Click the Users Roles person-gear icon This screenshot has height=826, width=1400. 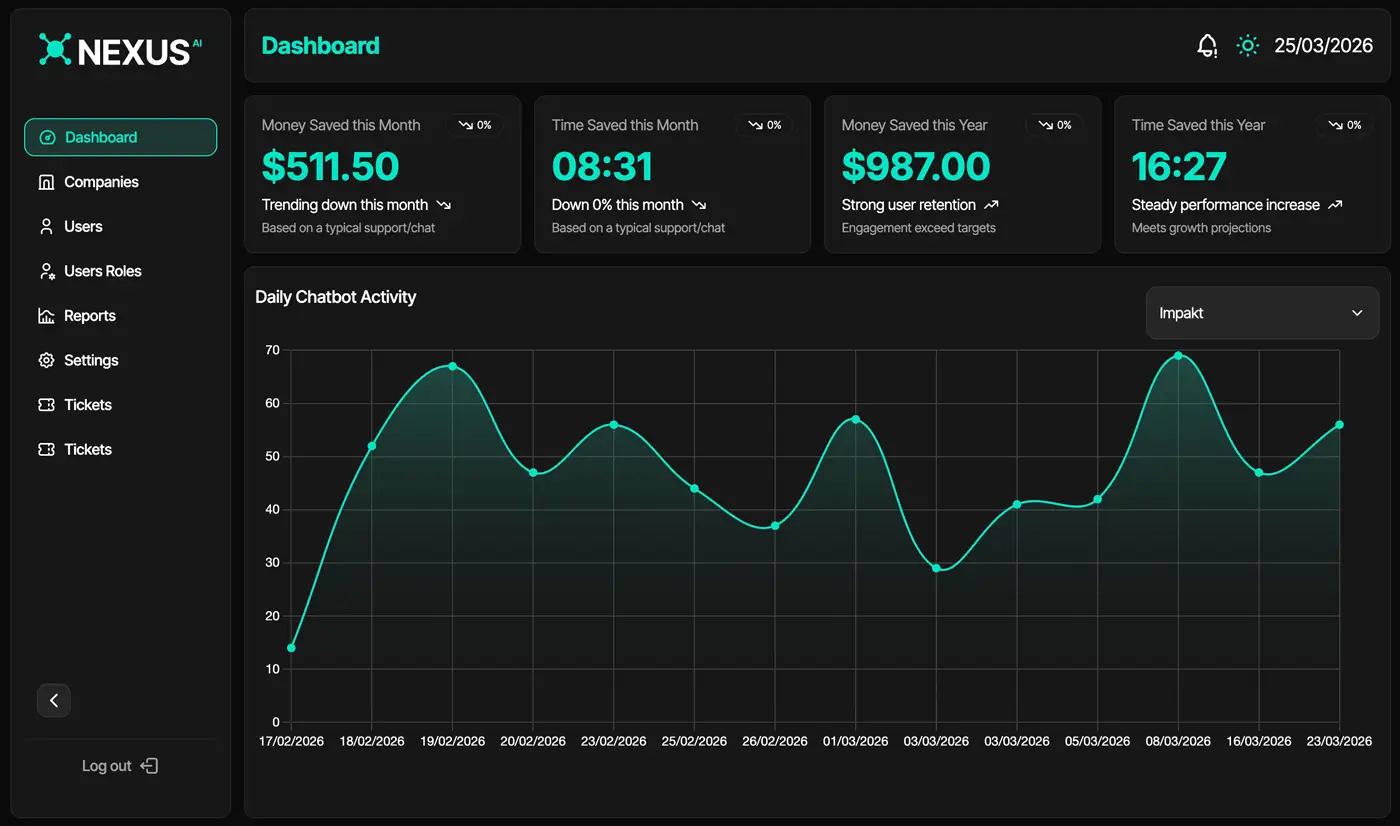pos(46,271)
